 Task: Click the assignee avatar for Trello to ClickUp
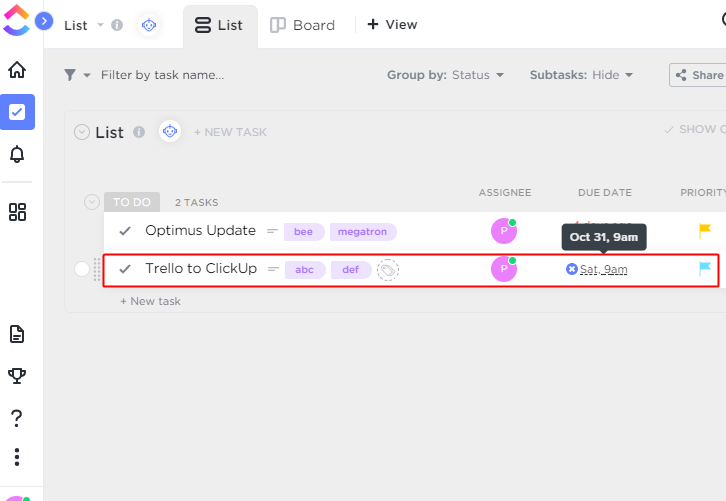pyautogui.click(x=504, y=269)
